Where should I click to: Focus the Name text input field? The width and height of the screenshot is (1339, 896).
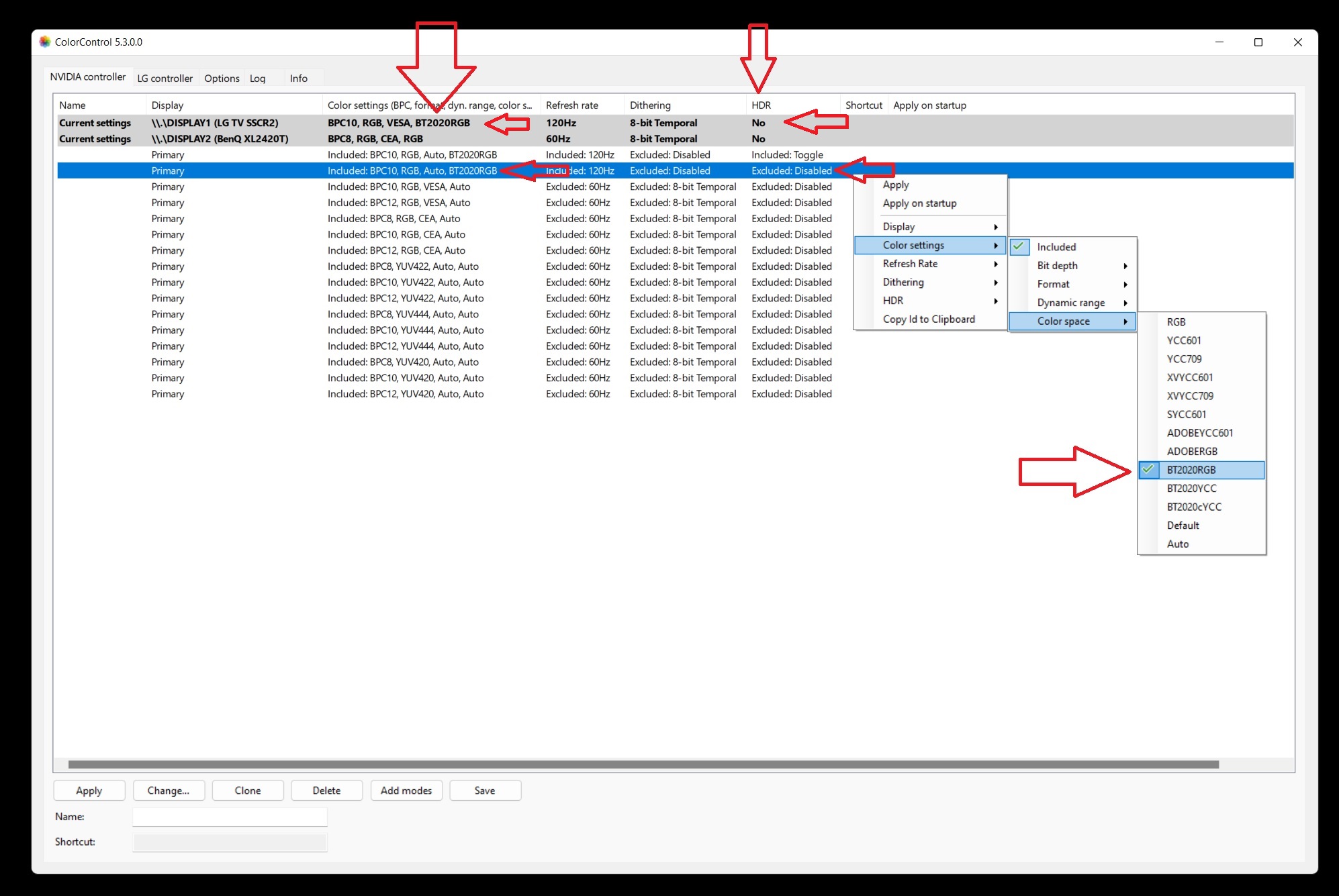click(230, 817)
